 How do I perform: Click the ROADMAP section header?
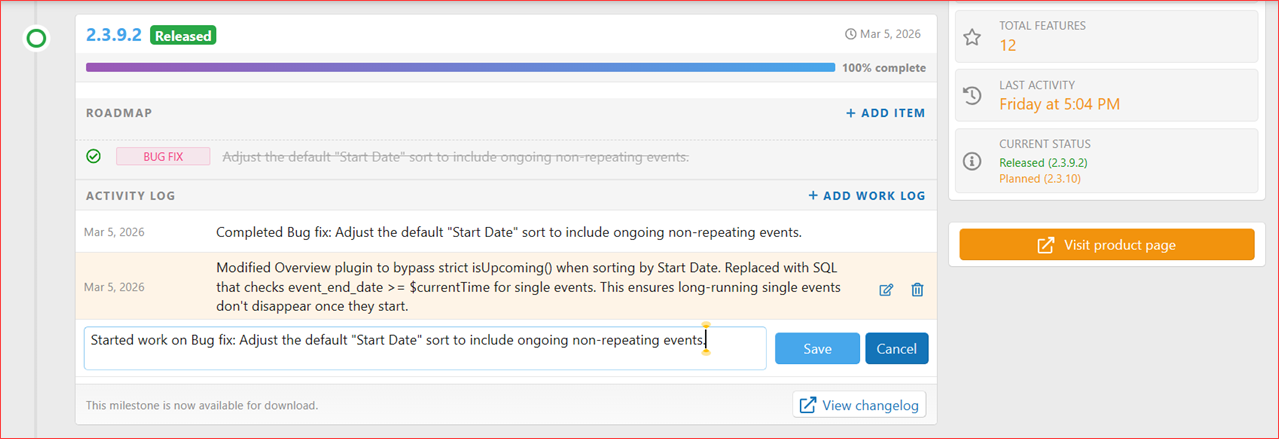pyautogui.click(x=119, y=113)
